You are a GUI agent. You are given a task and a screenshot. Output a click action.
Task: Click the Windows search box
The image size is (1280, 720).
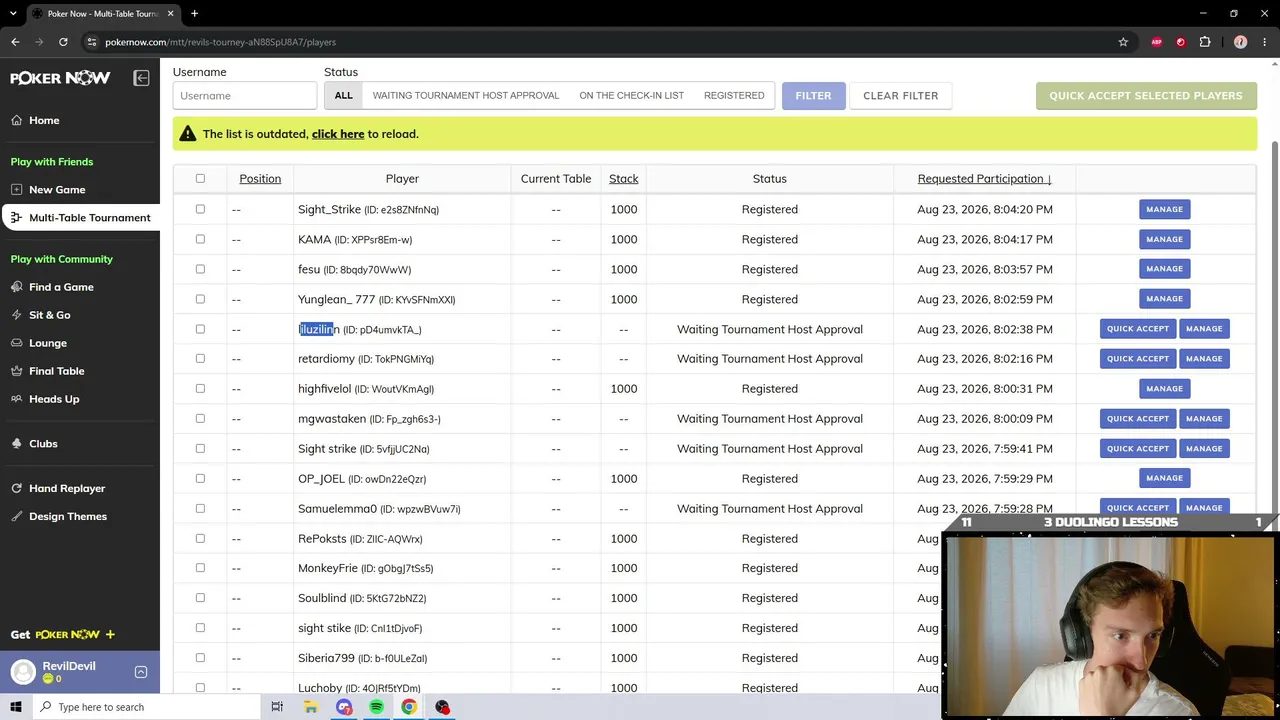click(147, 707)
